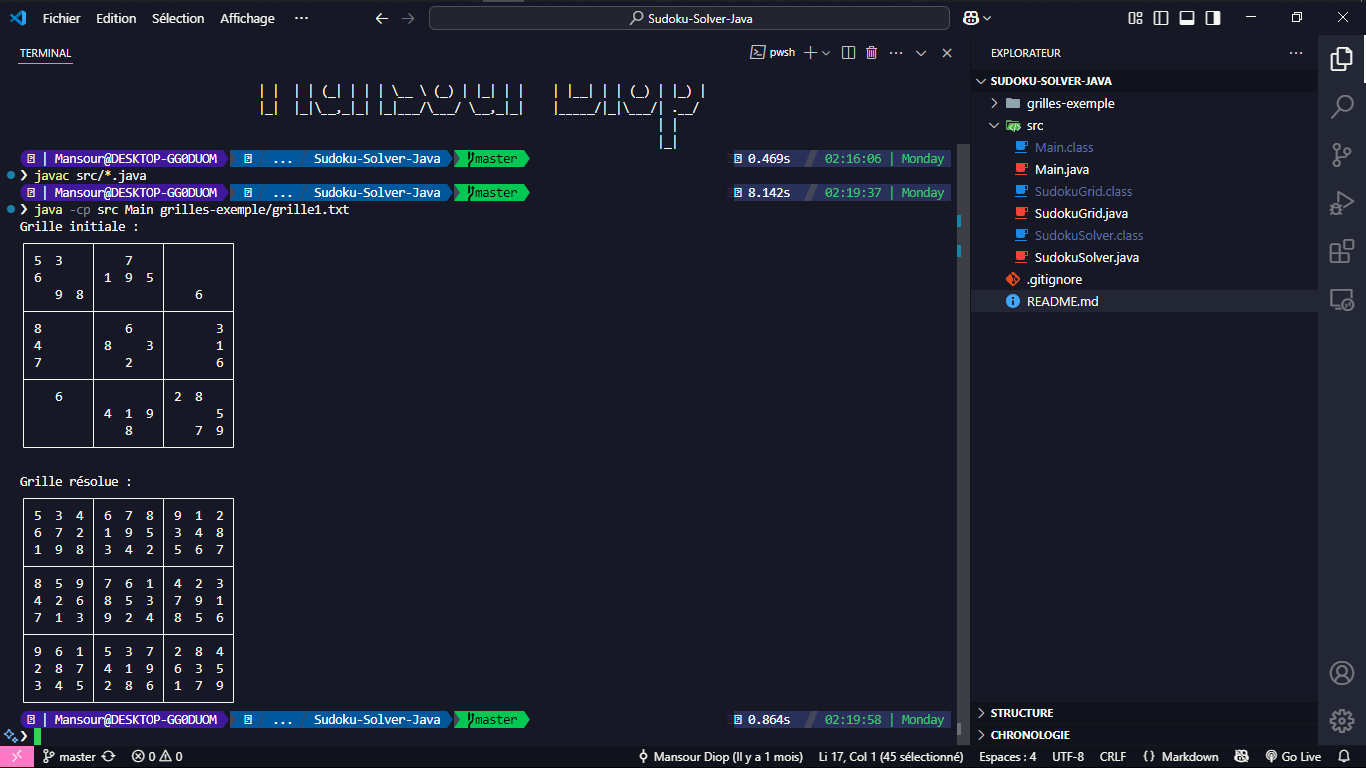1366x768 pixels.
Task: Open the Search view in activity bar
Action: pyautogui.click(x=1341, y=106)
